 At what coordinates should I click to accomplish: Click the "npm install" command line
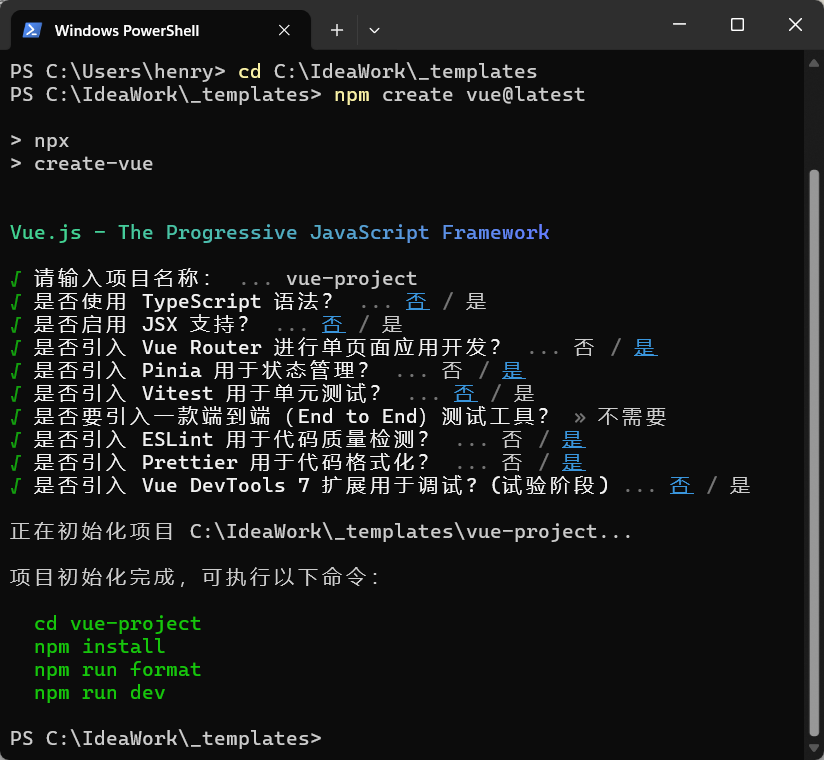tap(99, 647)
